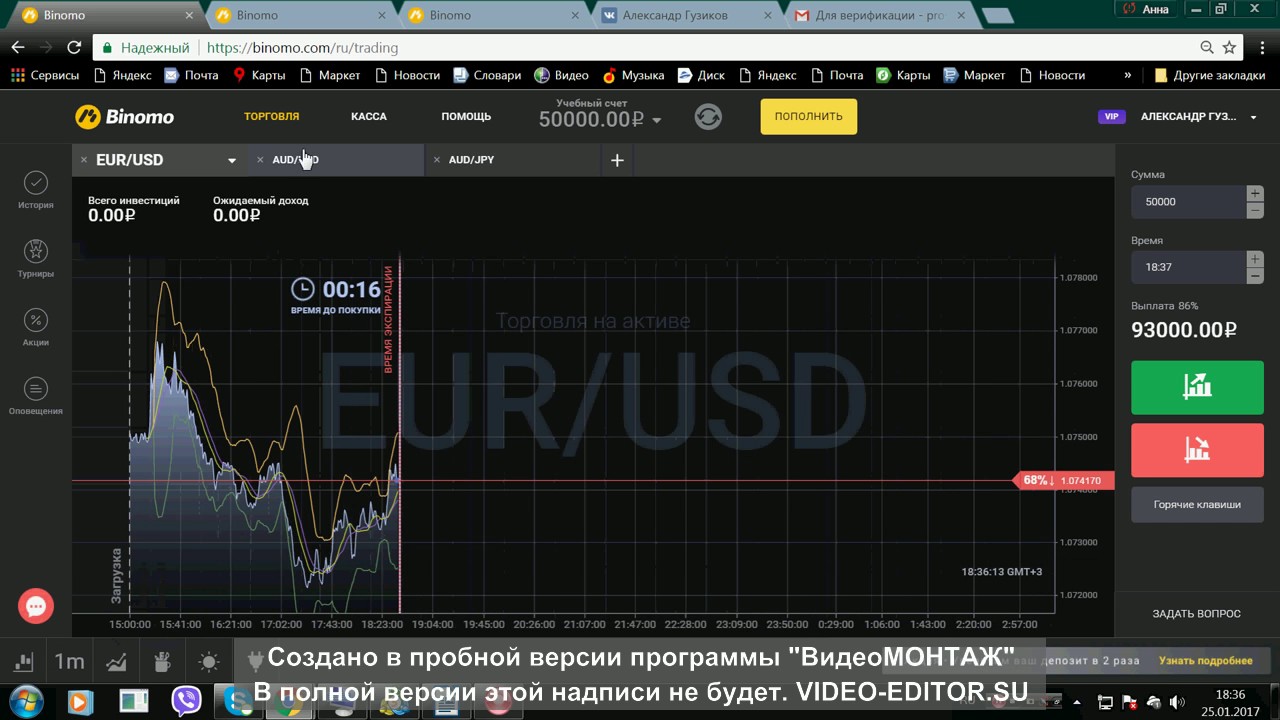Click the Binomo logo
This screenshot has height=720, width=1280.
tap(125, 116)
